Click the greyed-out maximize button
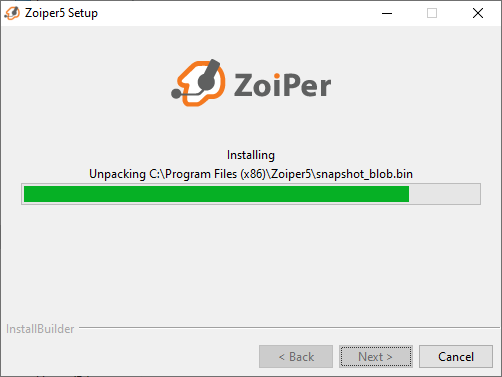 [x=432, y=13]
